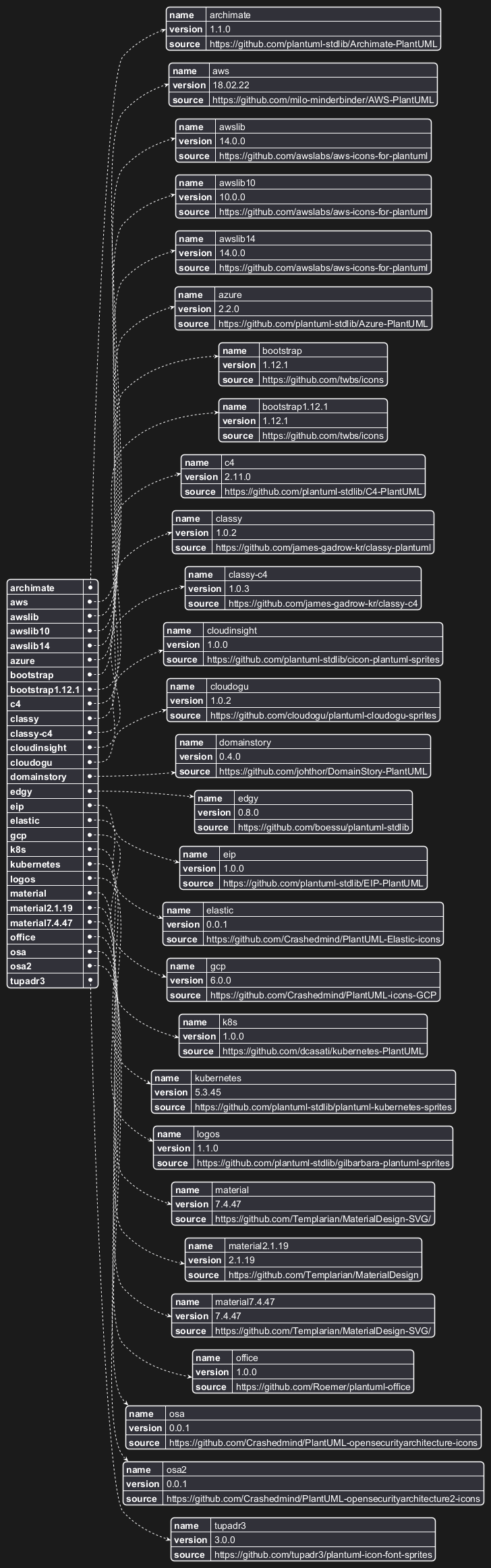The height and width of the screenshot is (1568, 491).
Task: Select the 'material7.4.47' row in the left index list
Action: click(x=53, y=923)
